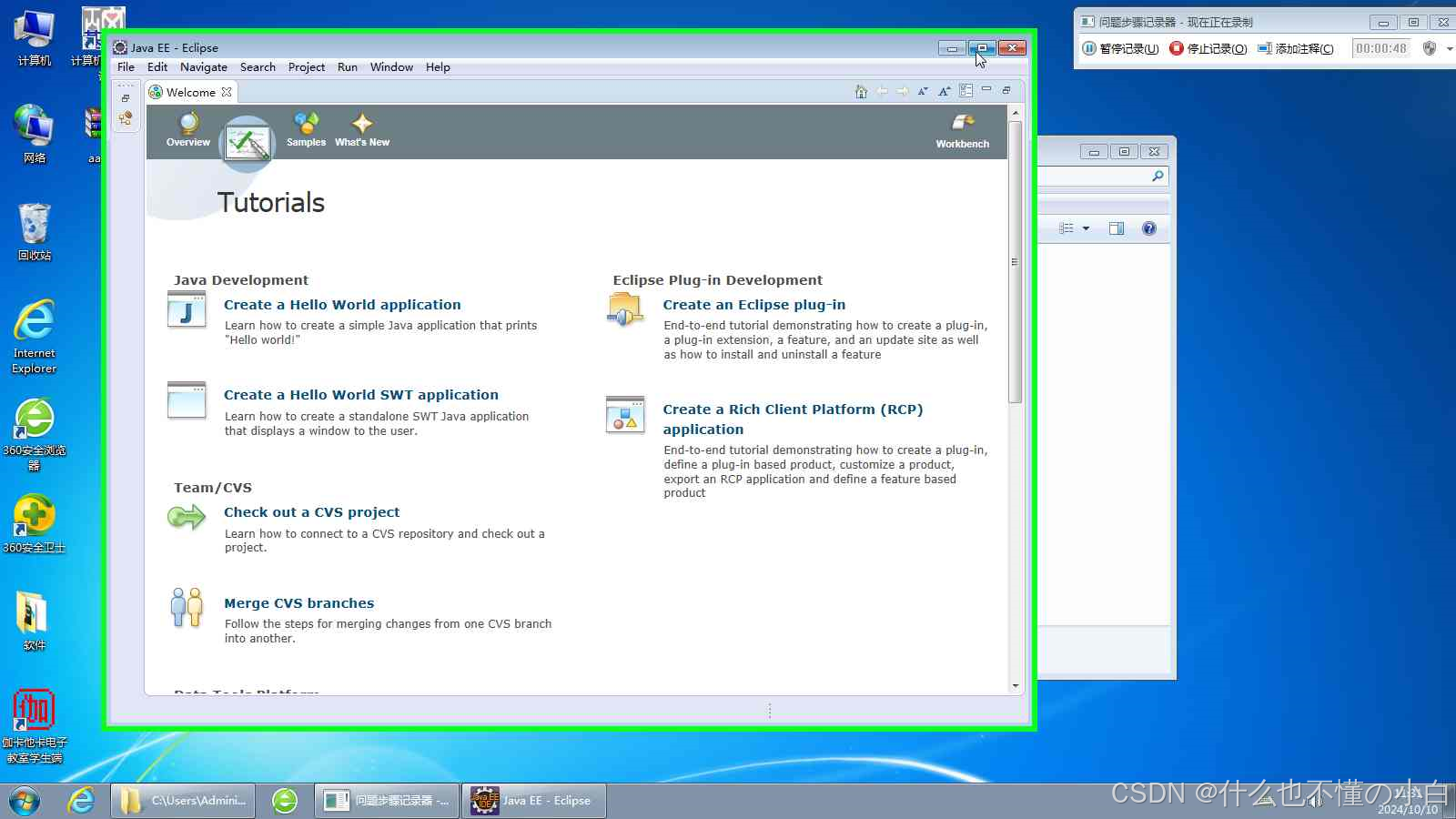Open the Project menu

click(x=307, y=67)
